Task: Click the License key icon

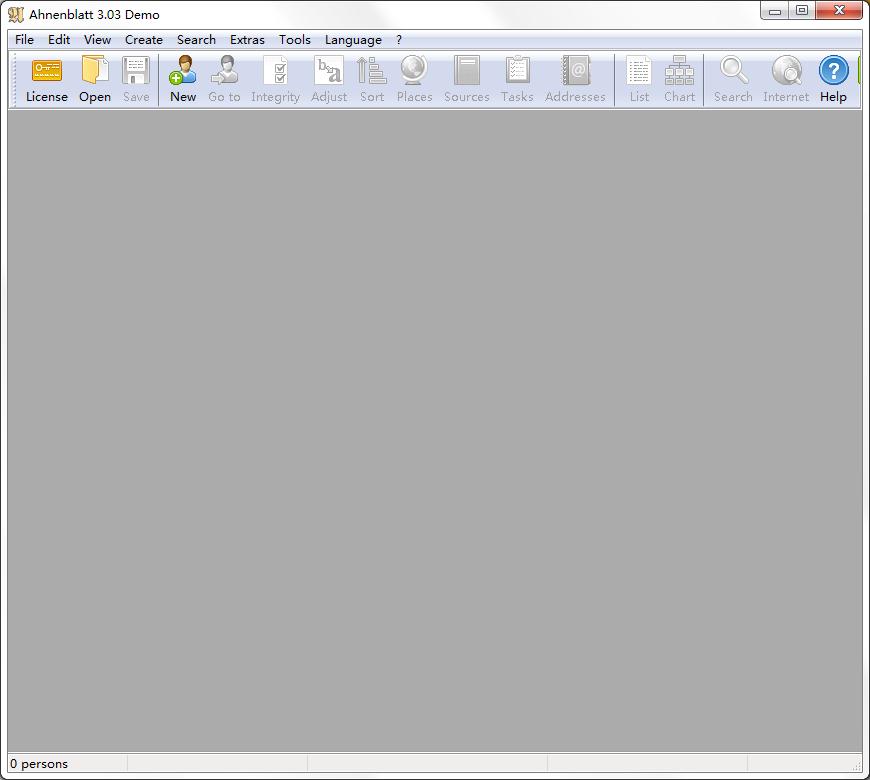Action: click(47, 72)
